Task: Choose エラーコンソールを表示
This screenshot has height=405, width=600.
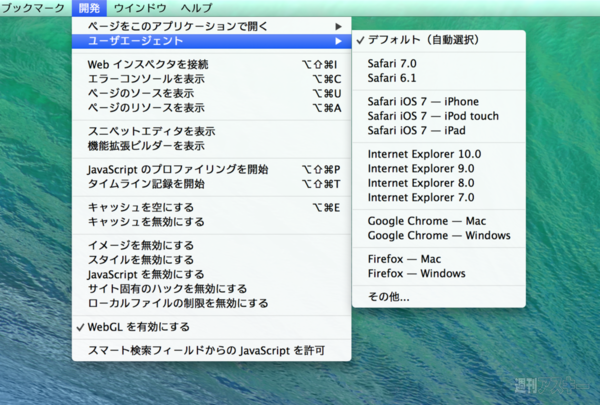Action: tap(212, 79)
